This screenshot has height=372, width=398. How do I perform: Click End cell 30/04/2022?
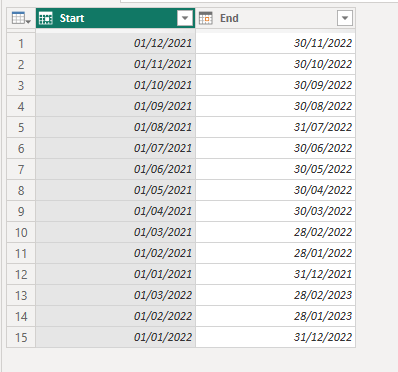275,190
